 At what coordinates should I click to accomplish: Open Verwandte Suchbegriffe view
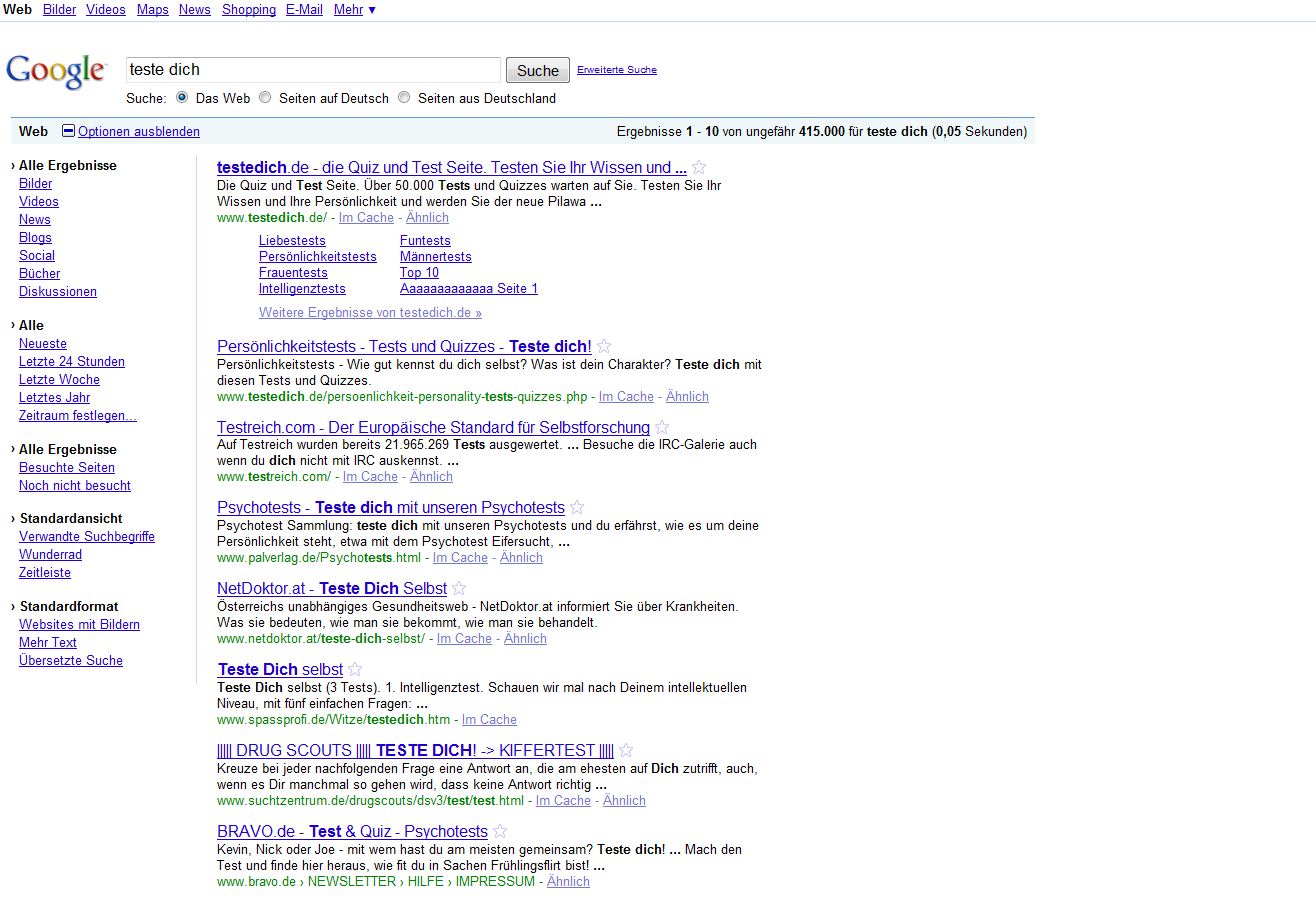pos(87,536)
